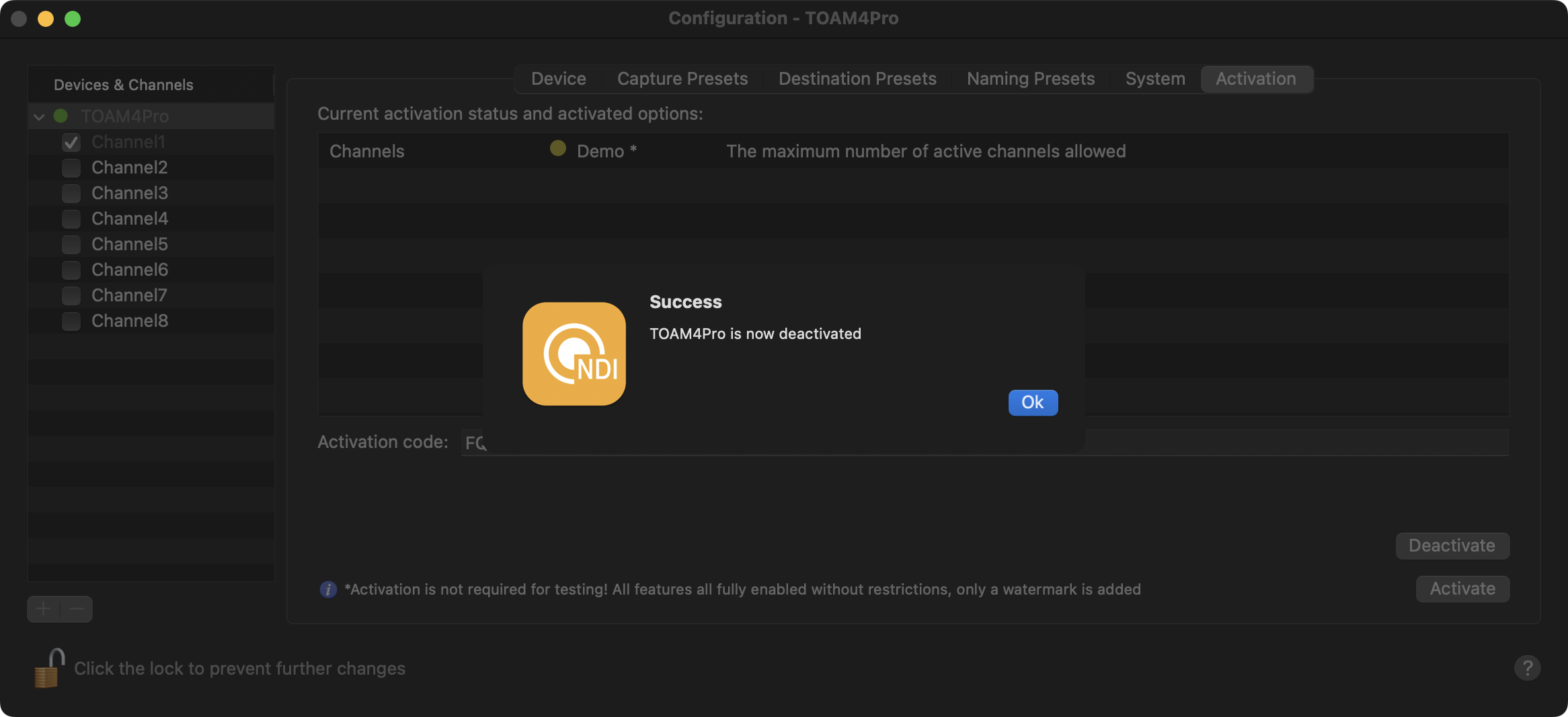Check the Channel8 checkbox

(71, 322)
